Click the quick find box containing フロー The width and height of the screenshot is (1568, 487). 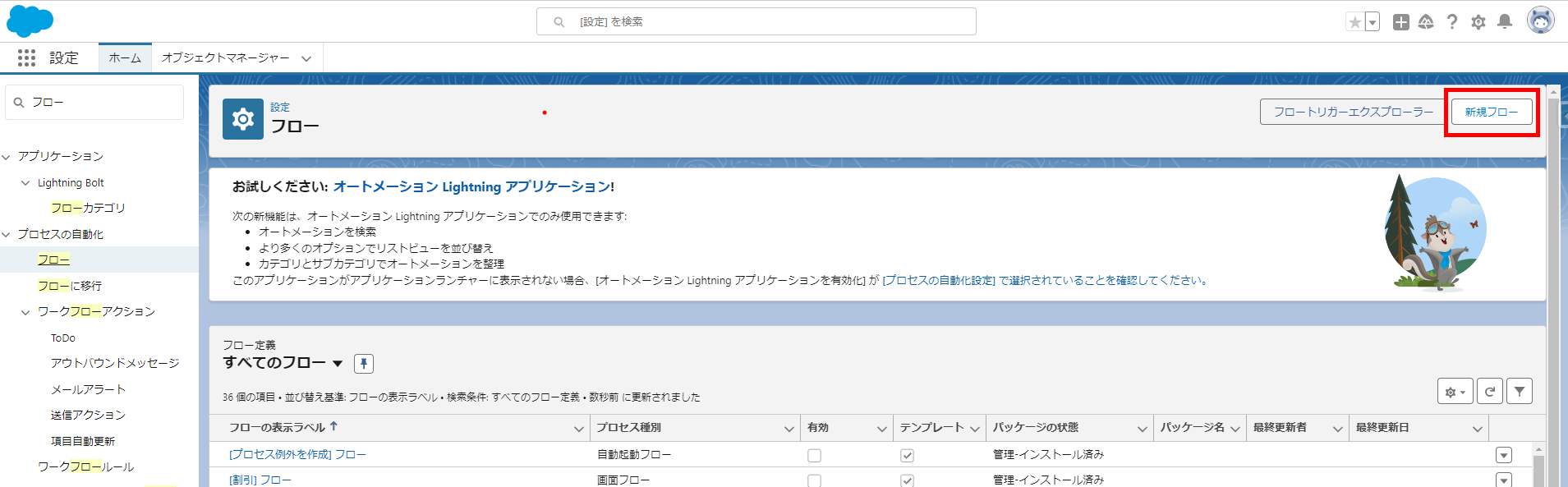click(94, 103)
